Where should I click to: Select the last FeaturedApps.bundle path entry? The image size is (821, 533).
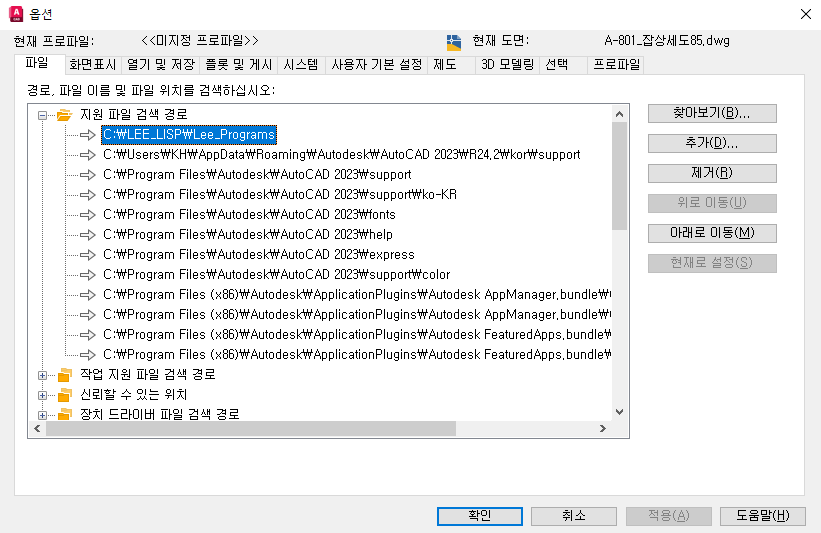click(x=357, y=355)
